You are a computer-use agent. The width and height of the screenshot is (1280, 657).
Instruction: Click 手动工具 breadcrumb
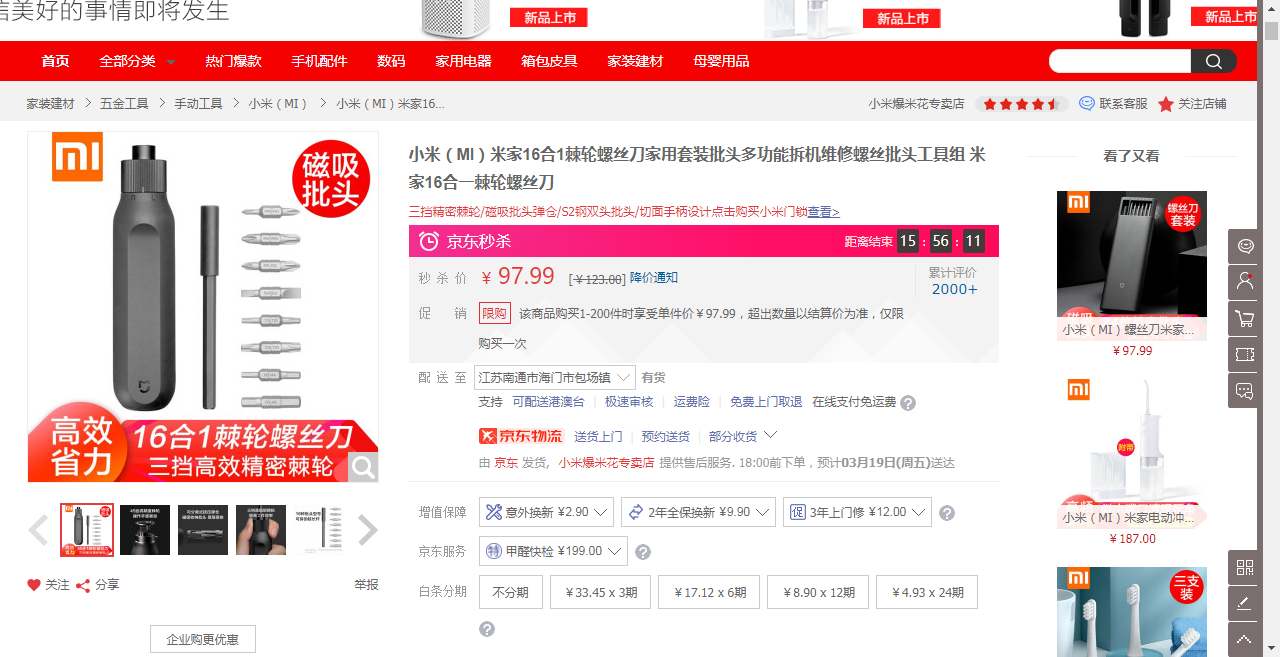[x=198, y=104]
